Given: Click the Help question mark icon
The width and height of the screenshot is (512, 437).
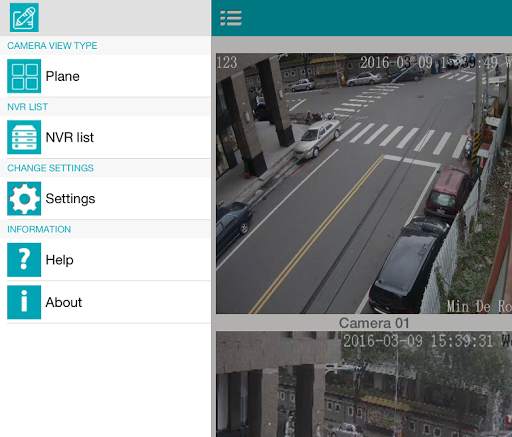Looking at the screenshot, I should pos(24,260).
